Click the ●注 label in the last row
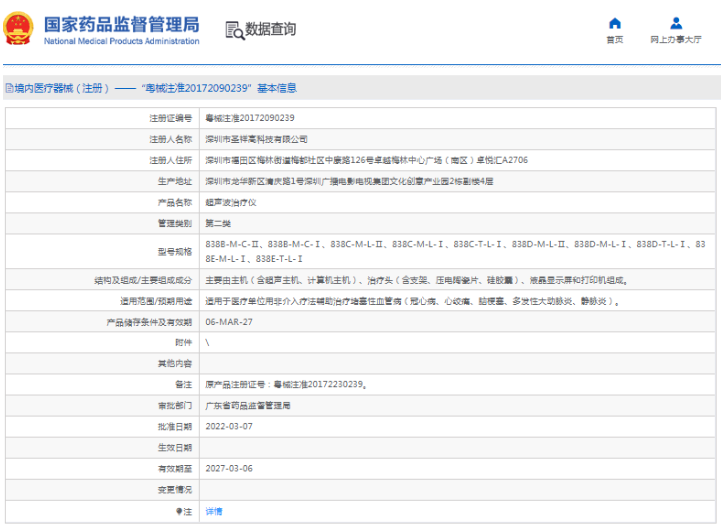721x529 pixels. (x=184, y=511)
